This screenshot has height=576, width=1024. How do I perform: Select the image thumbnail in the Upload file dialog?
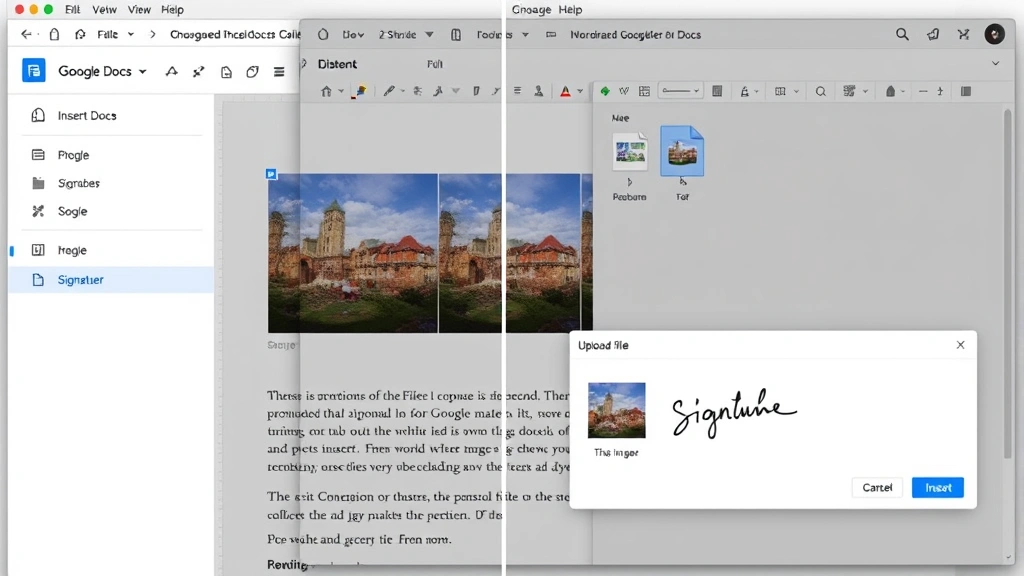click(x=617, y=410)
